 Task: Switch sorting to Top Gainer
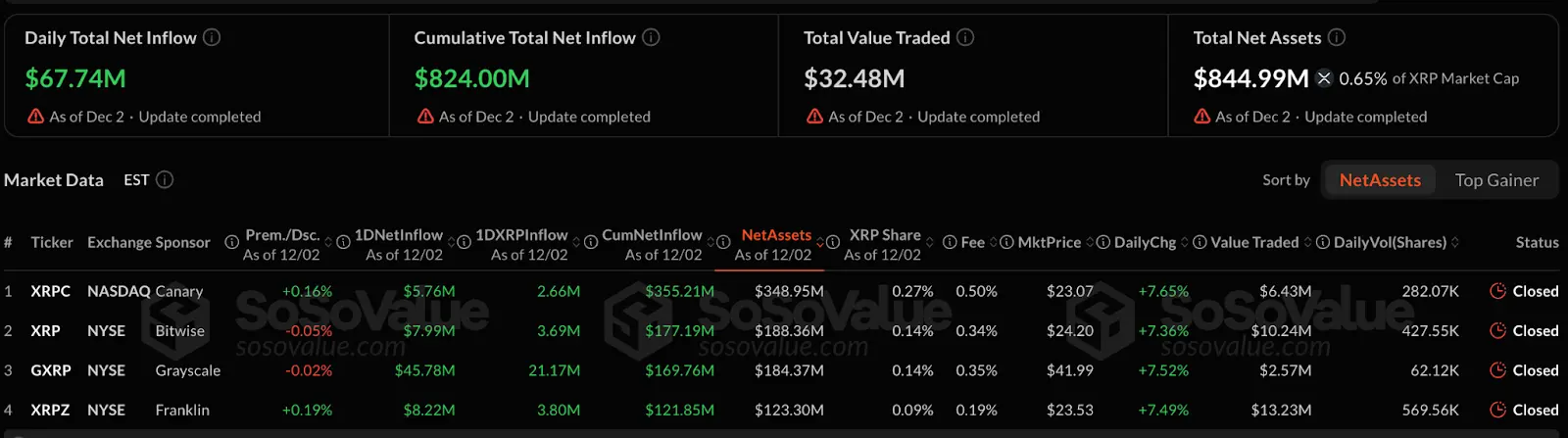pos(1495,180)
